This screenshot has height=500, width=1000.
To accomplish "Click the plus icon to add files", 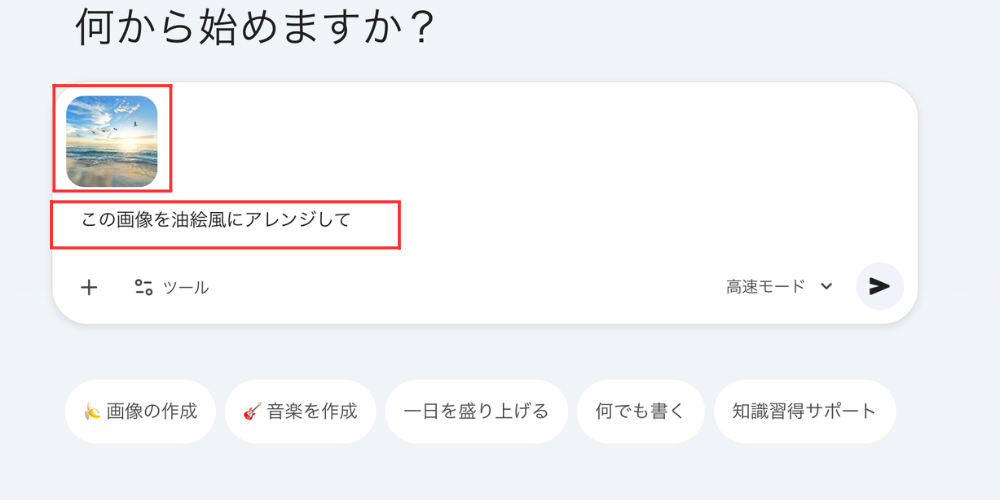I will (x=89, y=288).
